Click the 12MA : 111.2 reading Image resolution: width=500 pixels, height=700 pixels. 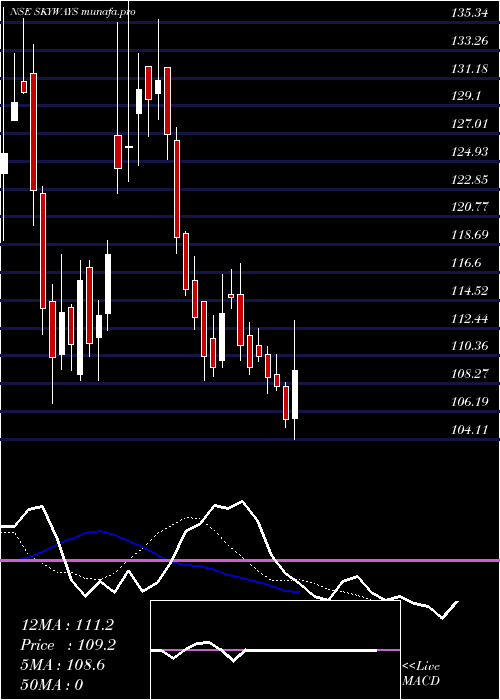[67, 625]
